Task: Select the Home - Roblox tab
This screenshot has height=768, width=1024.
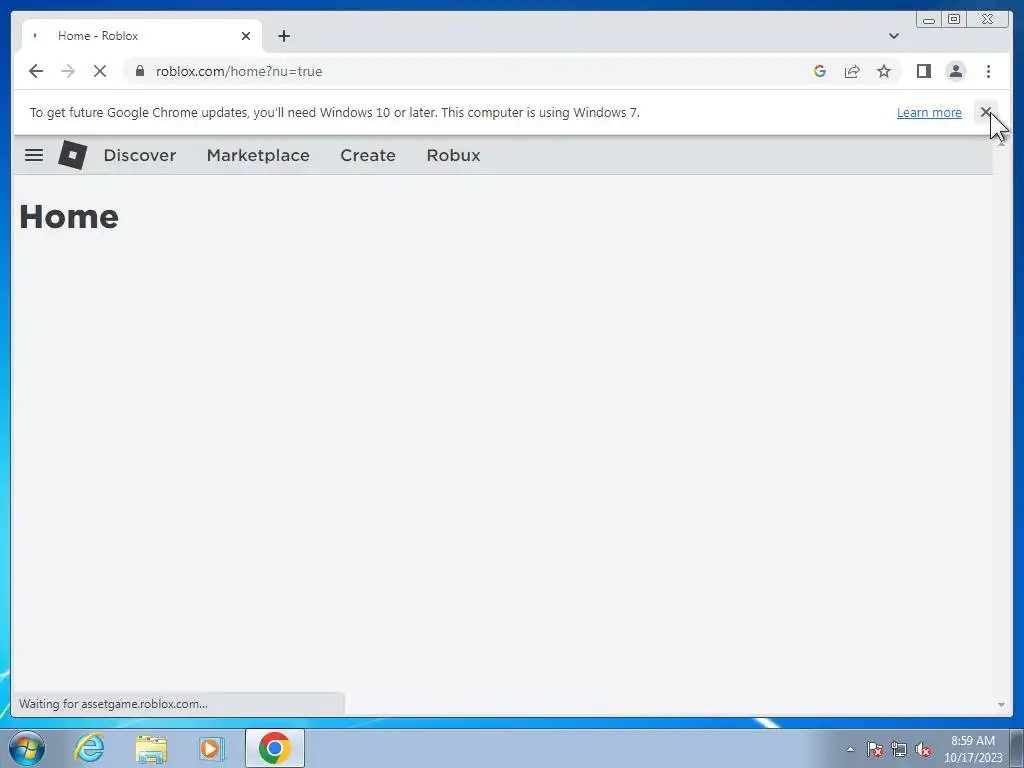Action: [x=142, y=36]
